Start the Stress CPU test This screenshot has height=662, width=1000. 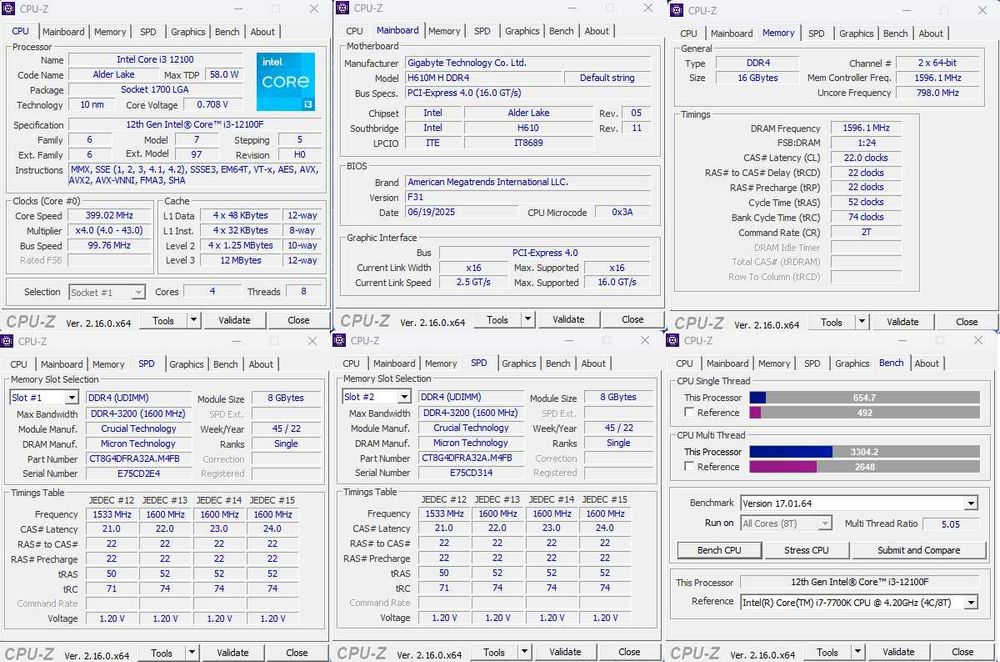click(x=806, y=550)
